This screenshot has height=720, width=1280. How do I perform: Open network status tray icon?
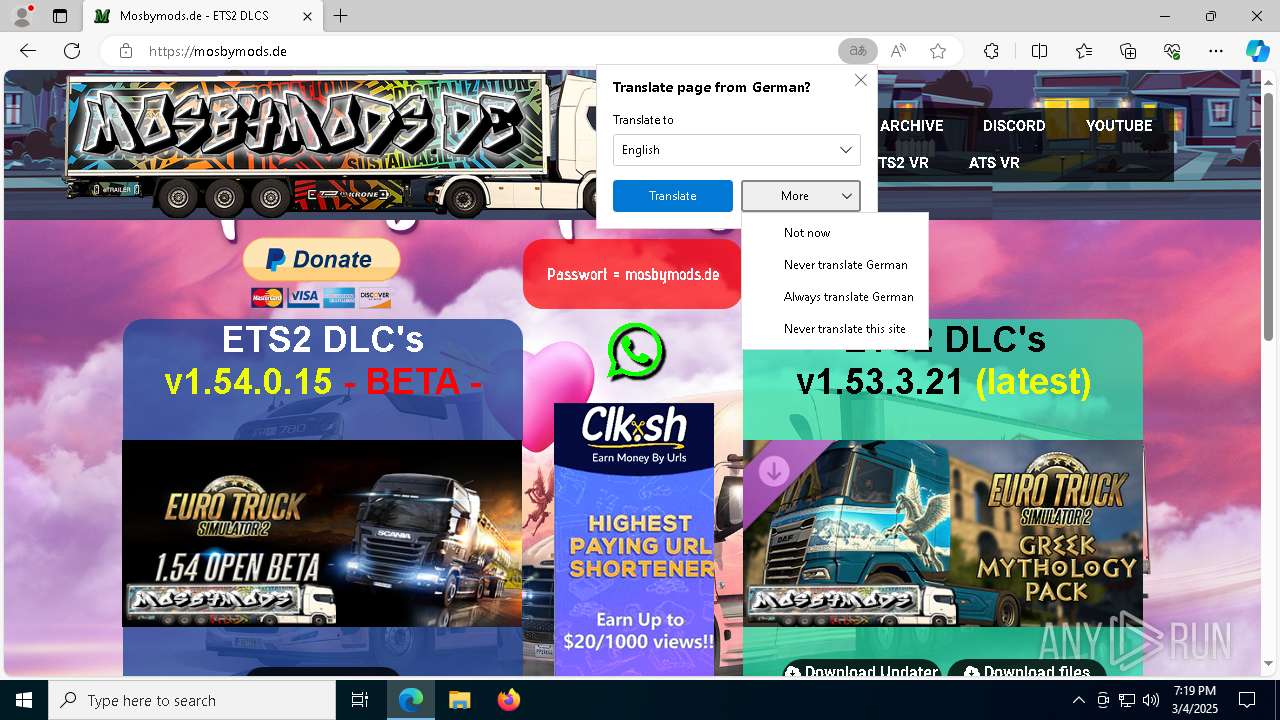coord(1127,700)
